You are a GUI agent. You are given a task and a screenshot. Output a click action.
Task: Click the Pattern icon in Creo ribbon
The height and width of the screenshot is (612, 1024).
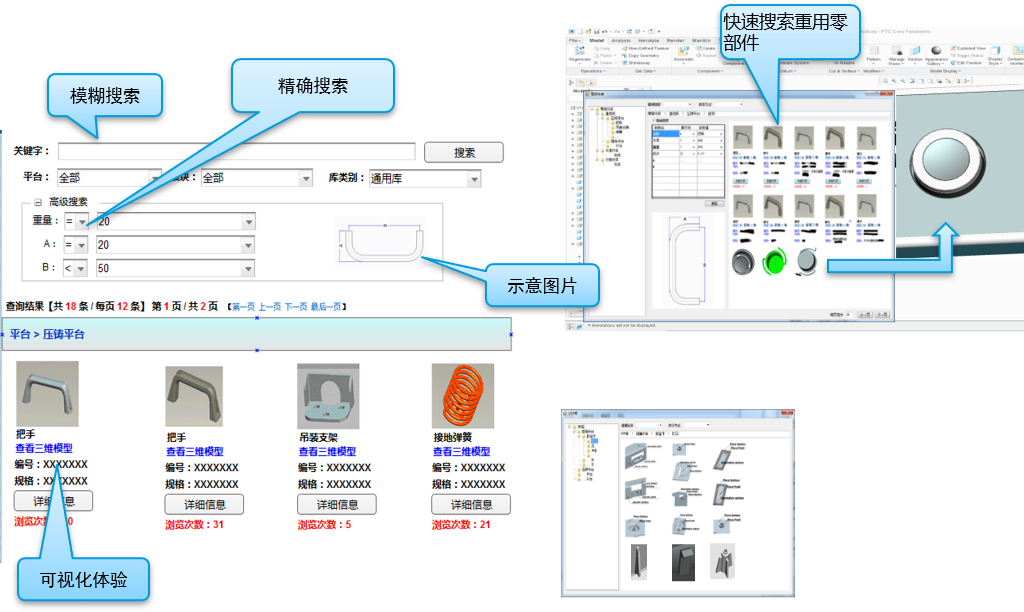tap(873, 51)
